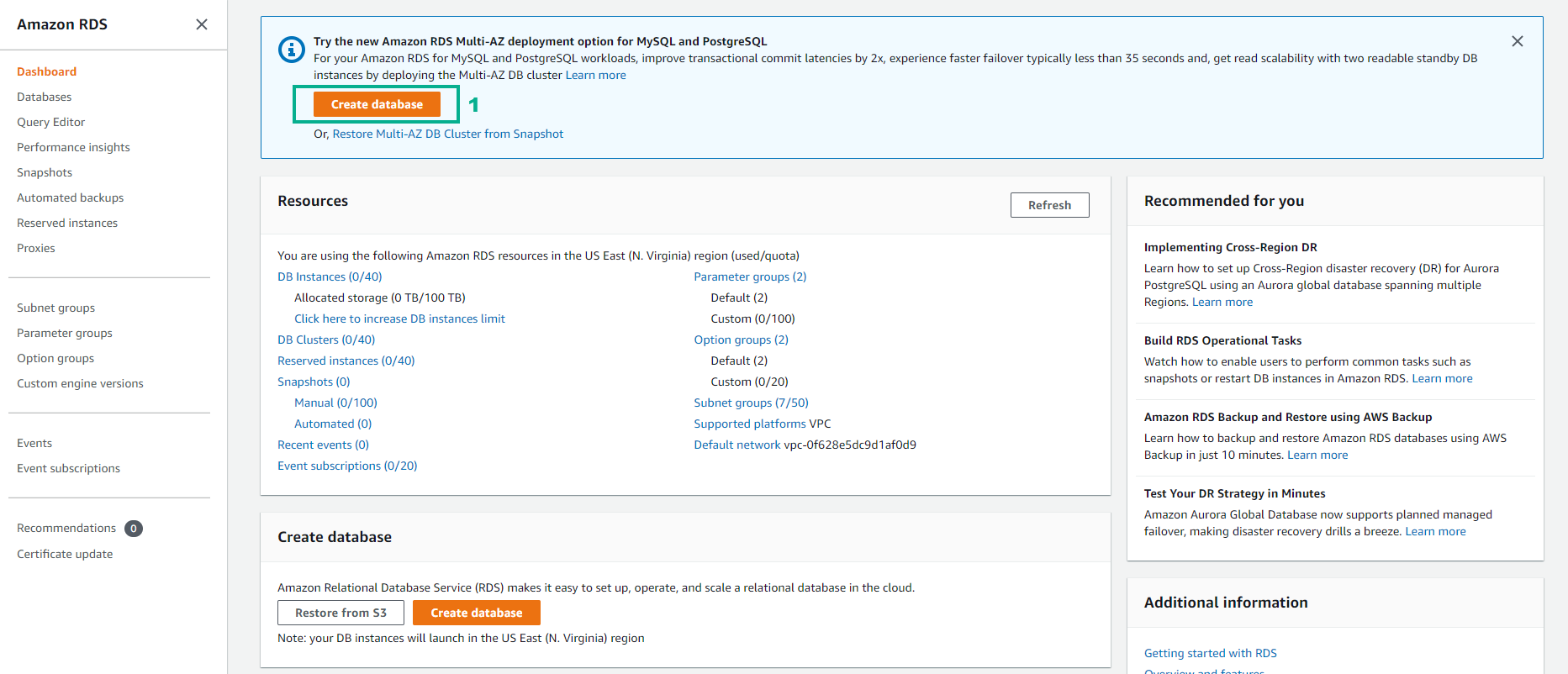Open Dashboard in the sidebar

[x=47, y=71]
